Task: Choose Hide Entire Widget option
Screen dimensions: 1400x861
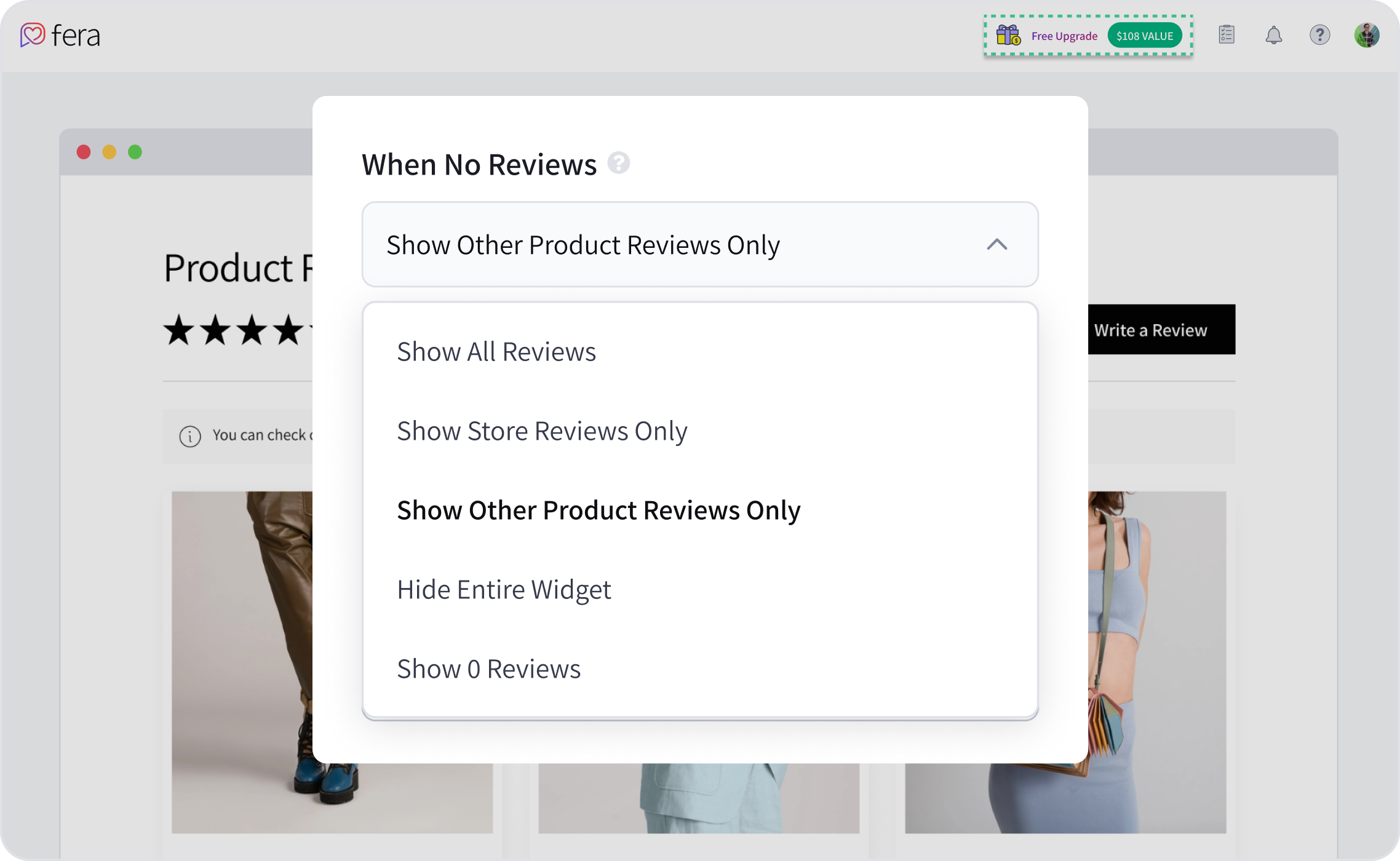Action: [x=700, y=590]
